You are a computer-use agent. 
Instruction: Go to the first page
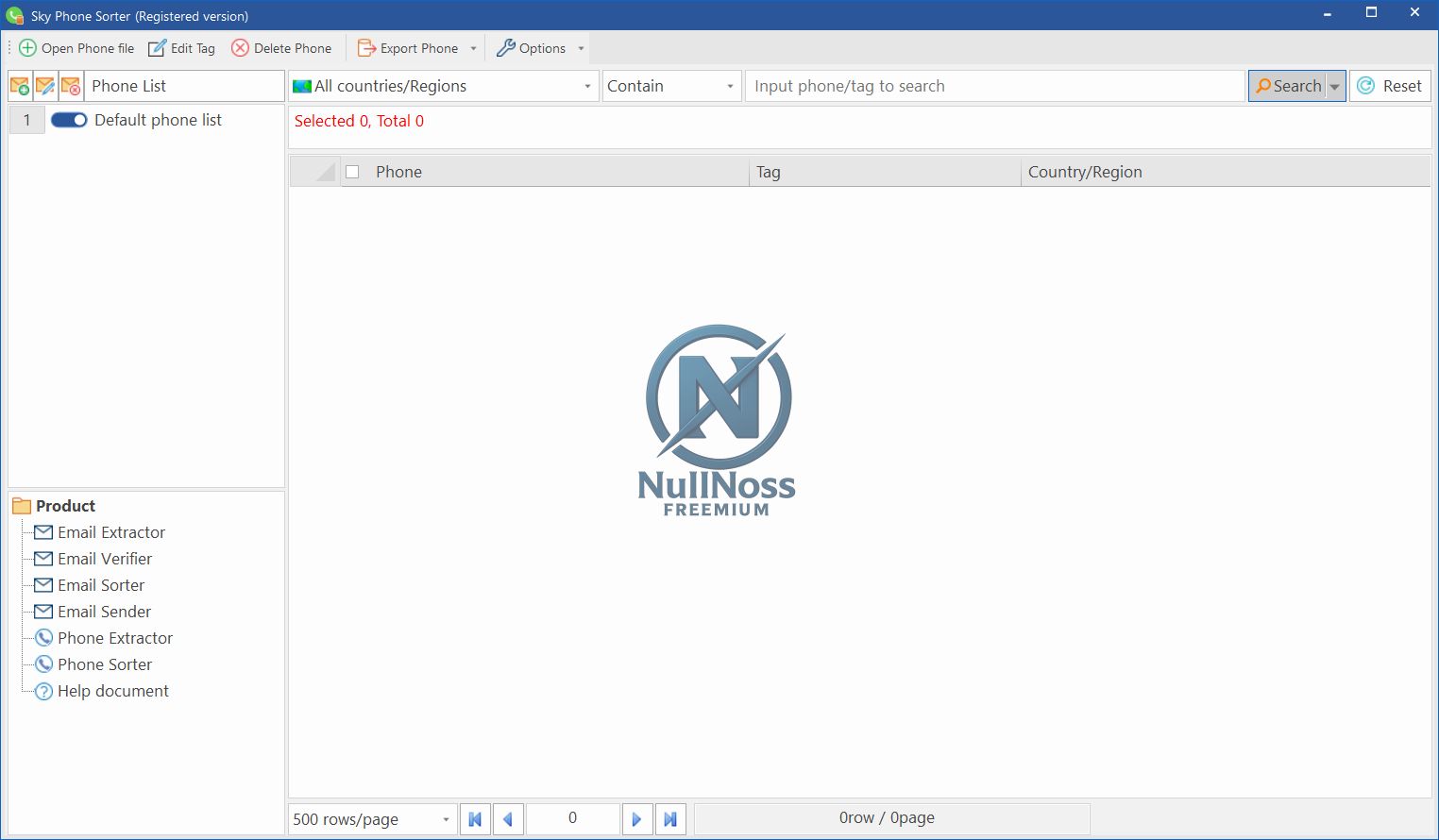[475, 819]
